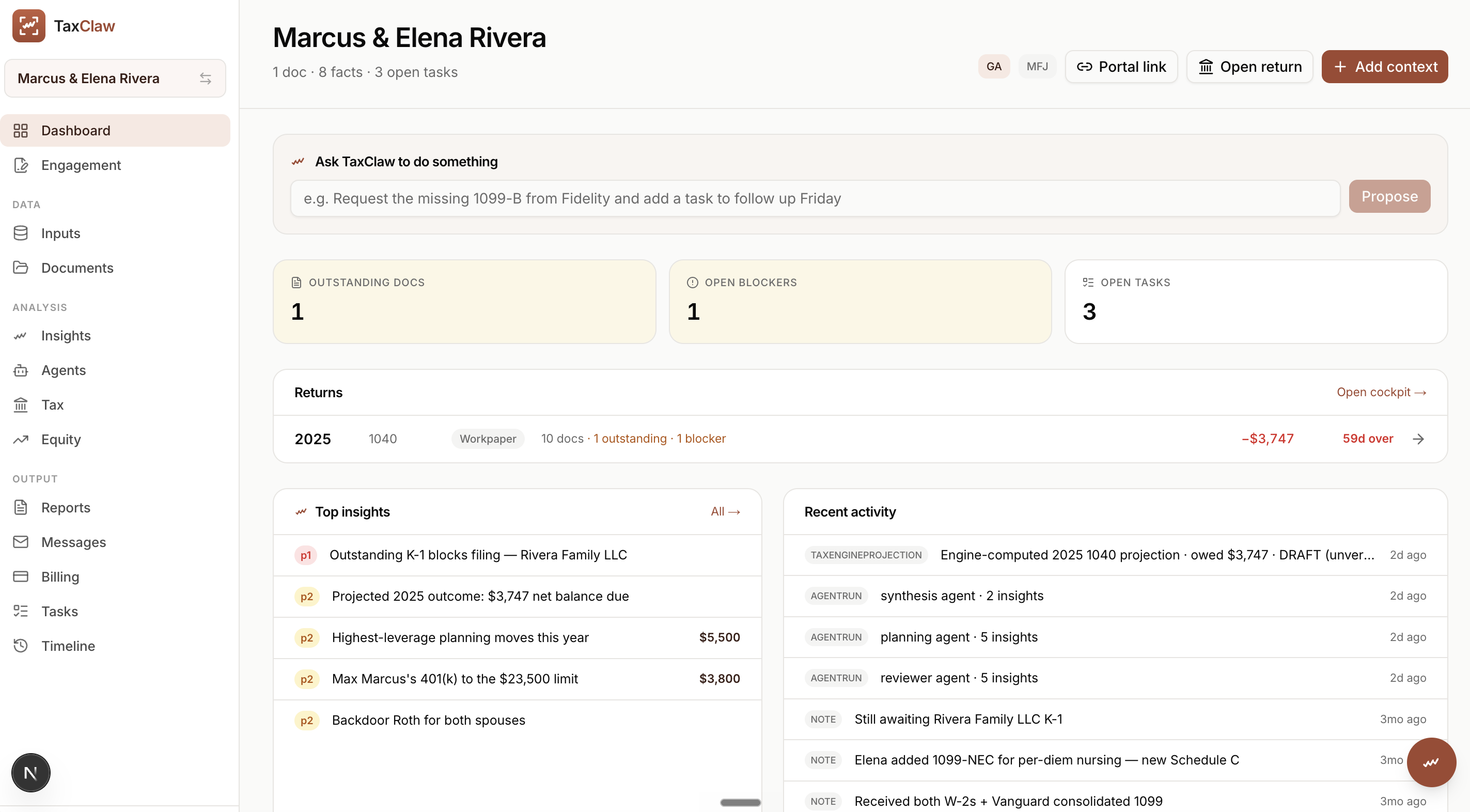Click the Add context button

(x=1384, y=67)
